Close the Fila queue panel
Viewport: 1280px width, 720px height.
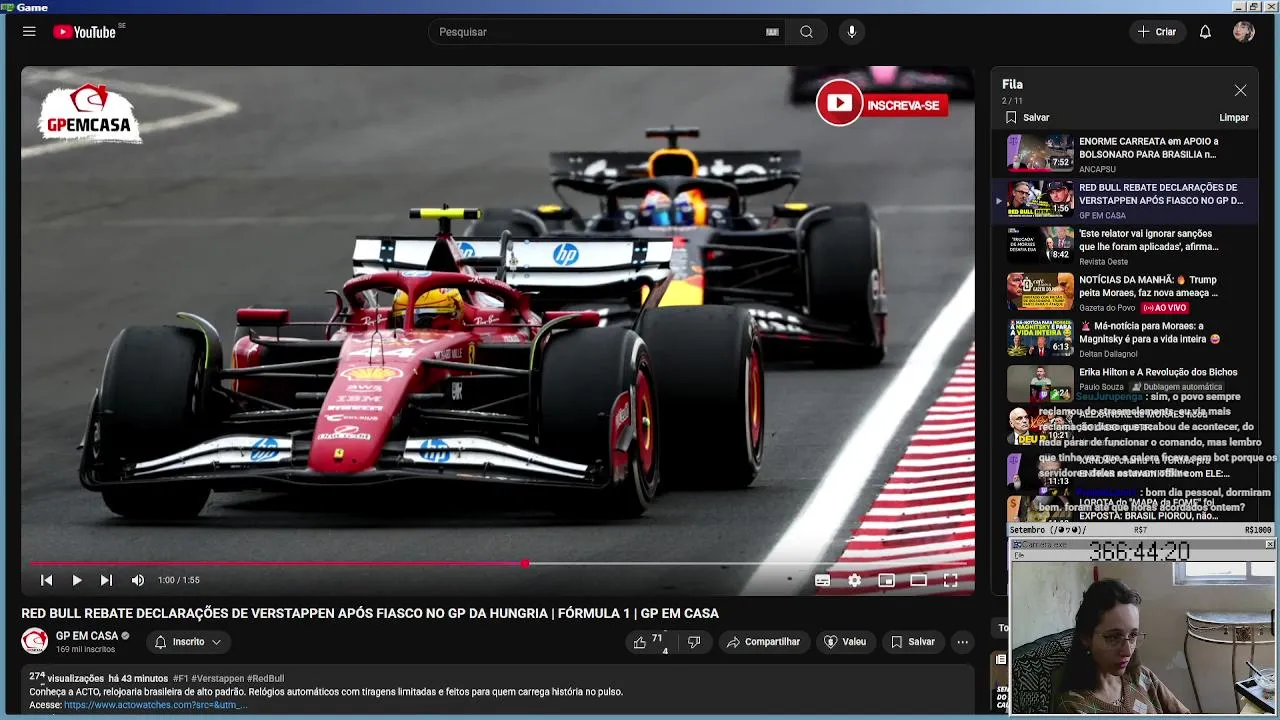click(x=1240, y=90)
